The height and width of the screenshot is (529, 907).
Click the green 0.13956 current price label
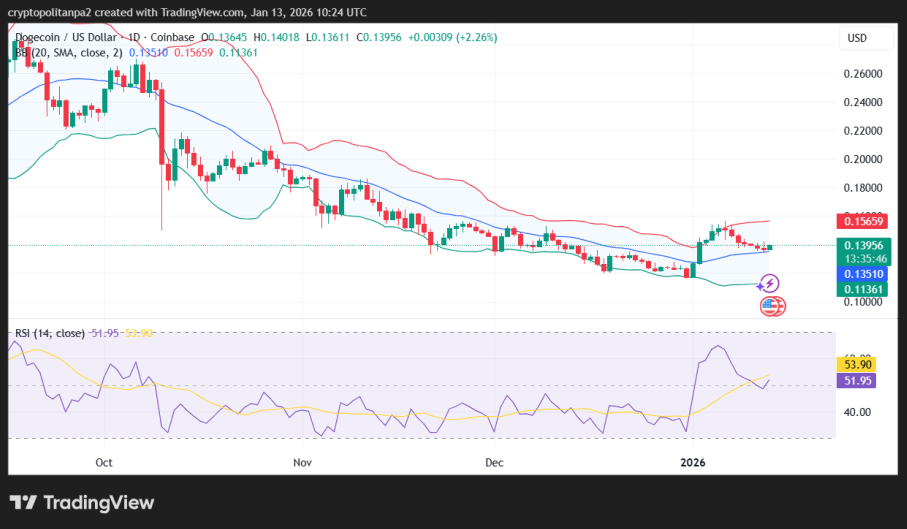coord(861,245)
